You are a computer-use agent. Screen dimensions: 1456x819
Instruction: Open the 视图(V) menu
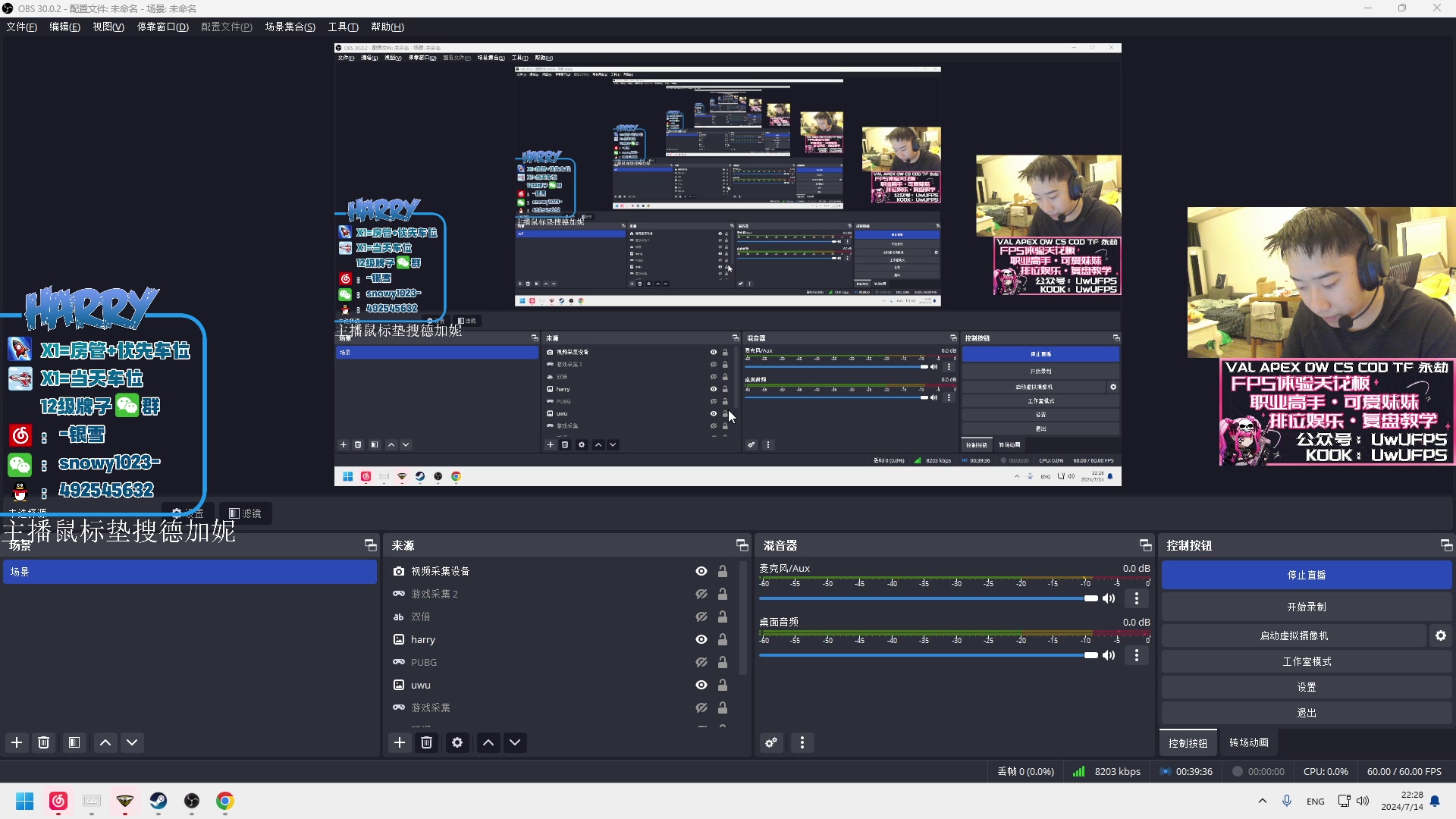click(x=108, y=27)
